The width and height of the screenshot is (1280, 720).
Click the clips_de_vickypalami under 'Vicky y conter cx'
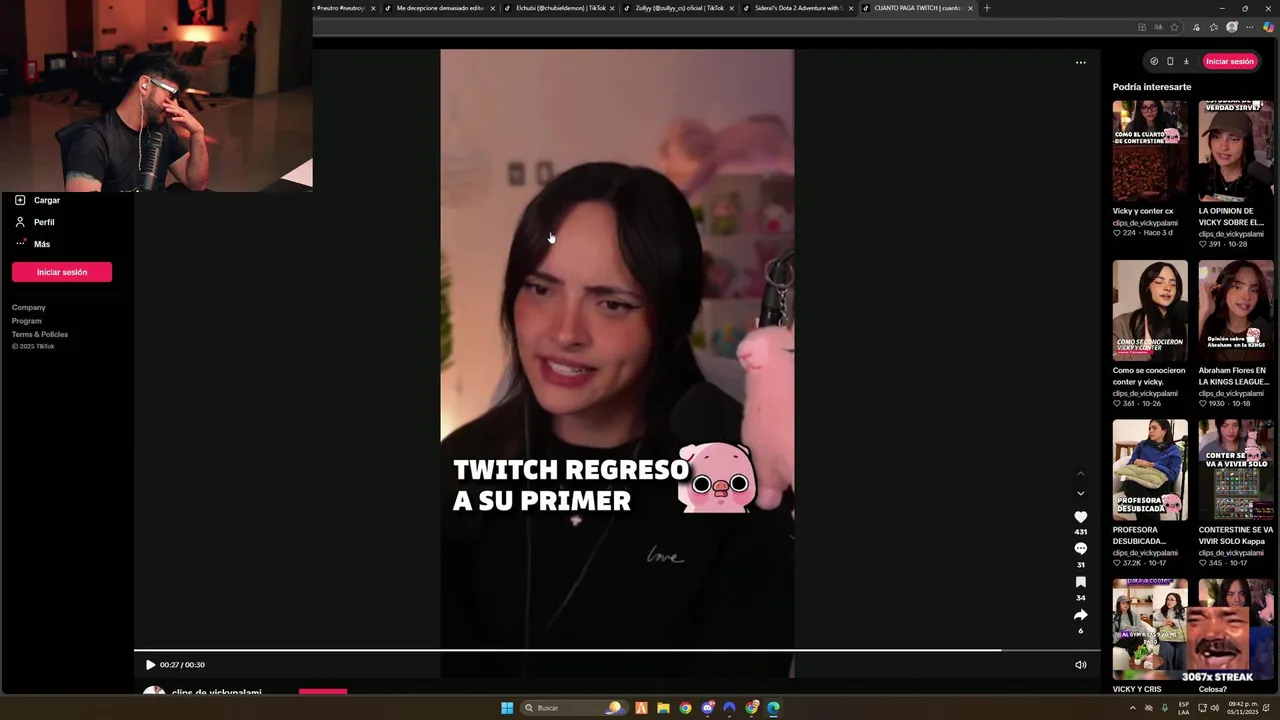[1145, 222]
